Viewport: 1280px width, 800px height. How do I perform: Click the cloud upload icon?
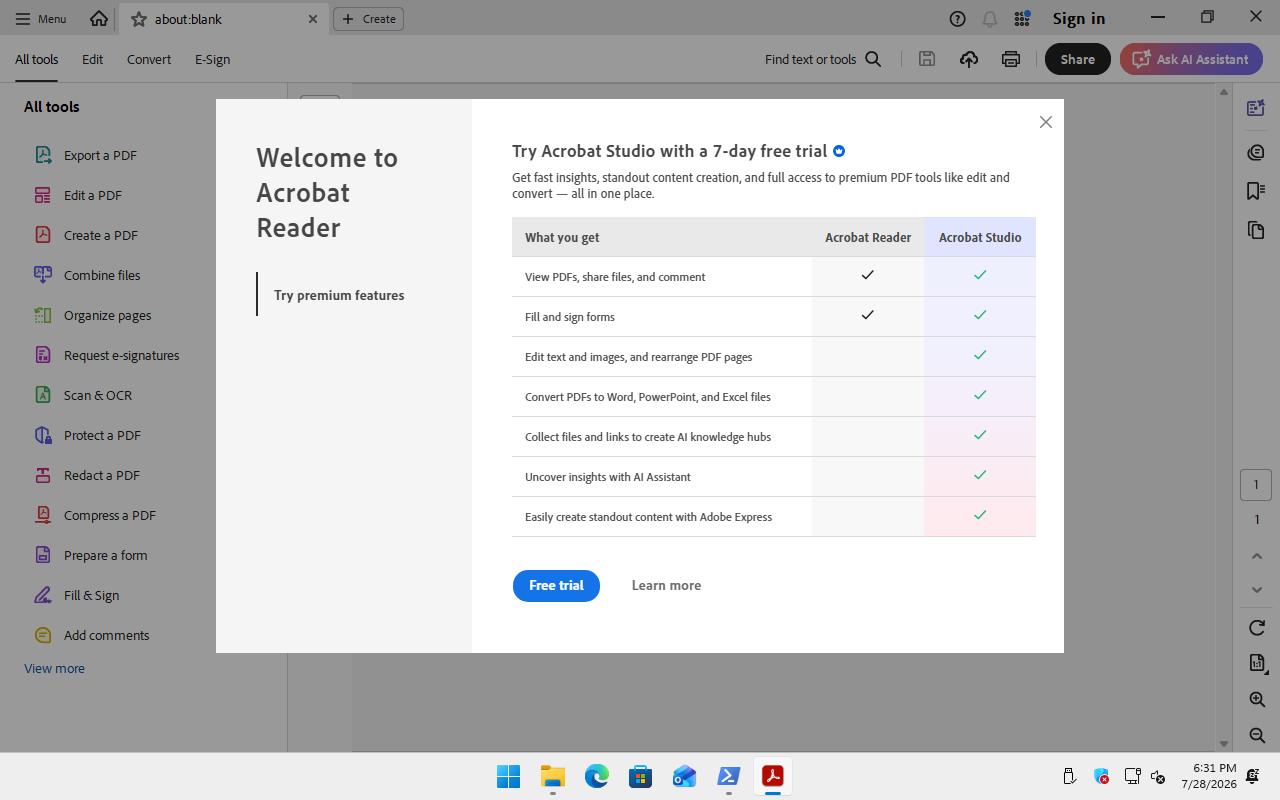[969, 59]
